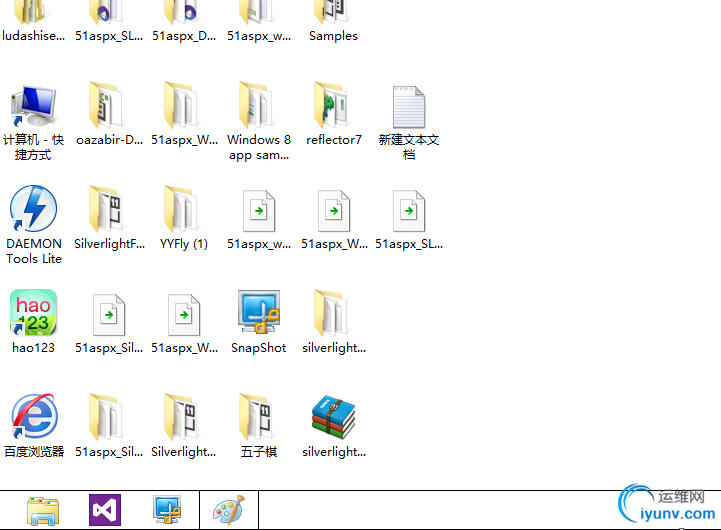Click the Samples folder label
Viewport: 721px width, 530px height.
[x=333, y=36]
